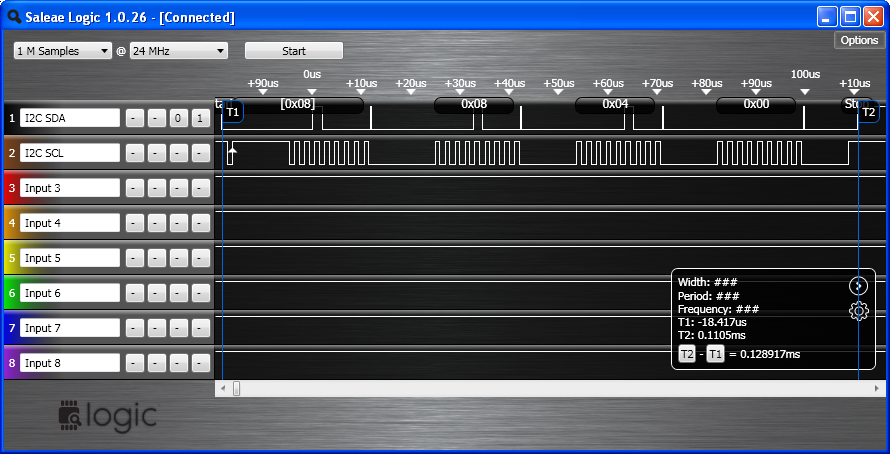
Task: Toggle the last trigger button on Input 4
Action: pyautogui.click(x=200, y=223)
